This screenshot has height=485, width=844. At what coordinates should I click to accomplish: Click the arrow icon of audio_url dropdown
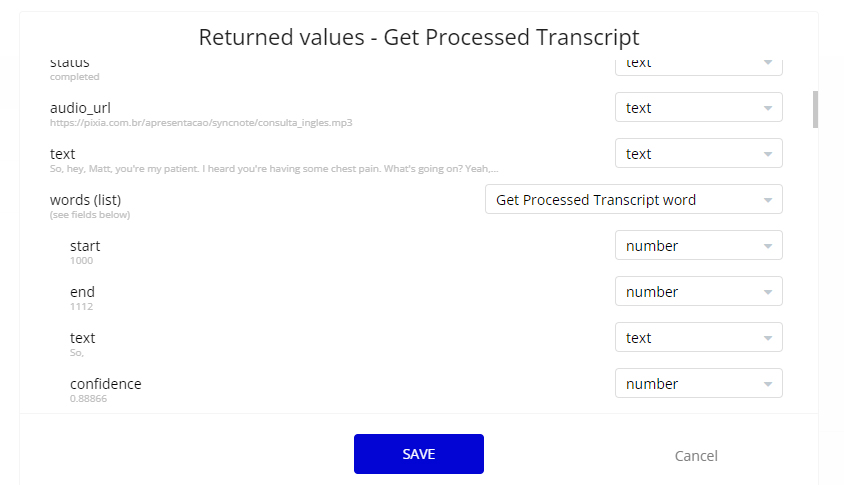point(768,108)
